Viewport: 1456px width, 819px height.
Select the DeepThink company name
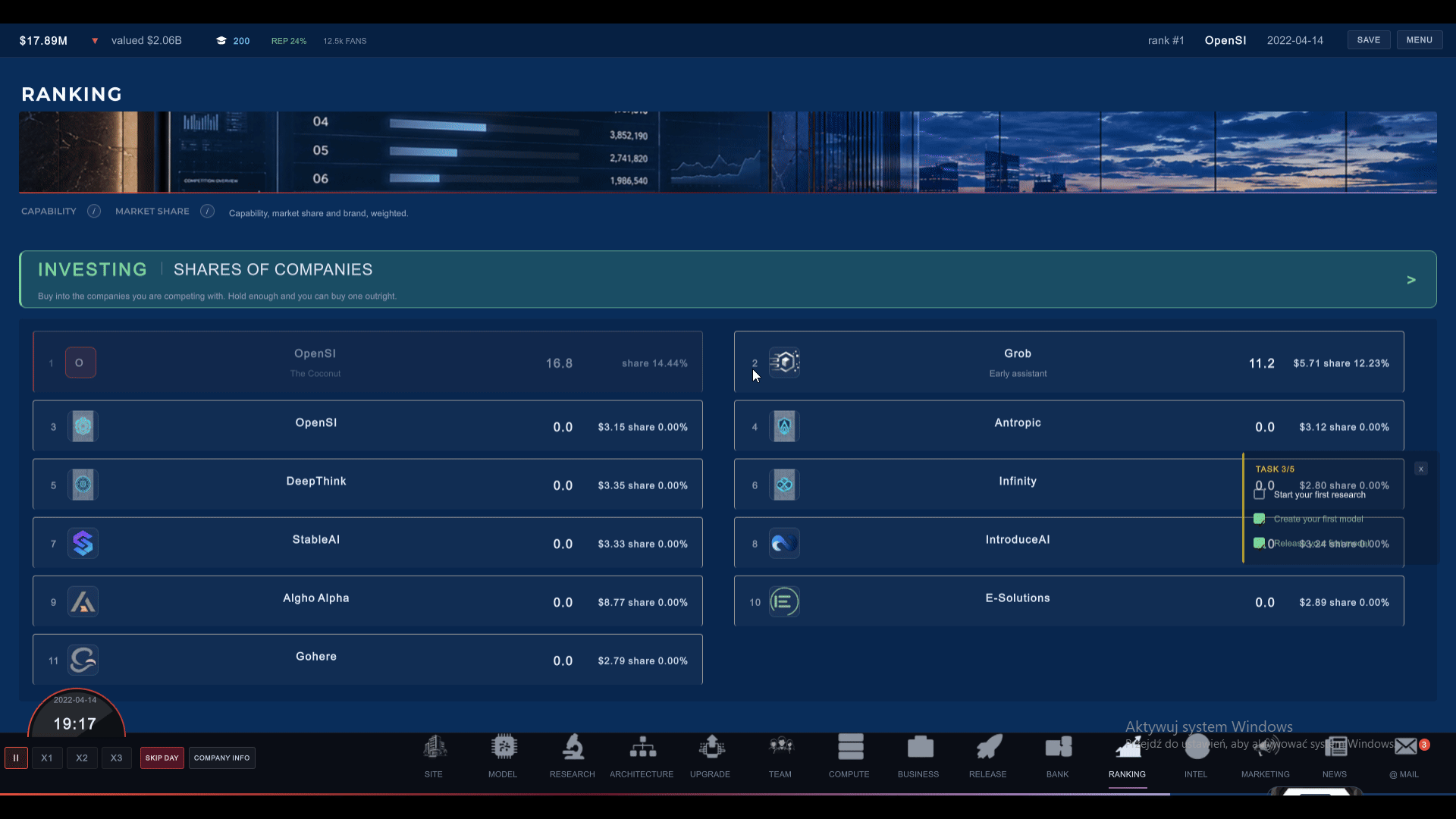tap(316, 482)
